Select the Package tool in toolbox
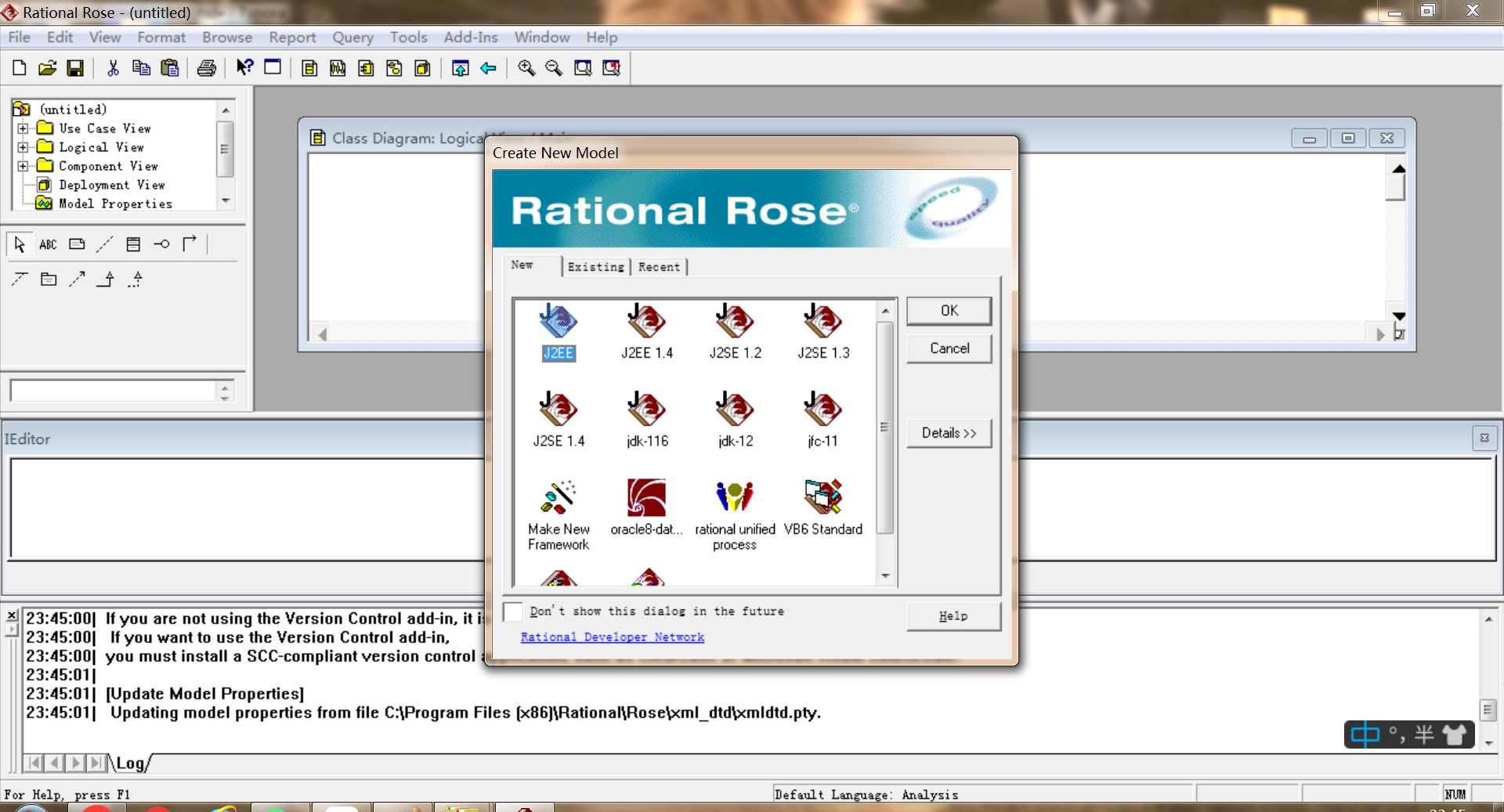 tap(49, 279)
